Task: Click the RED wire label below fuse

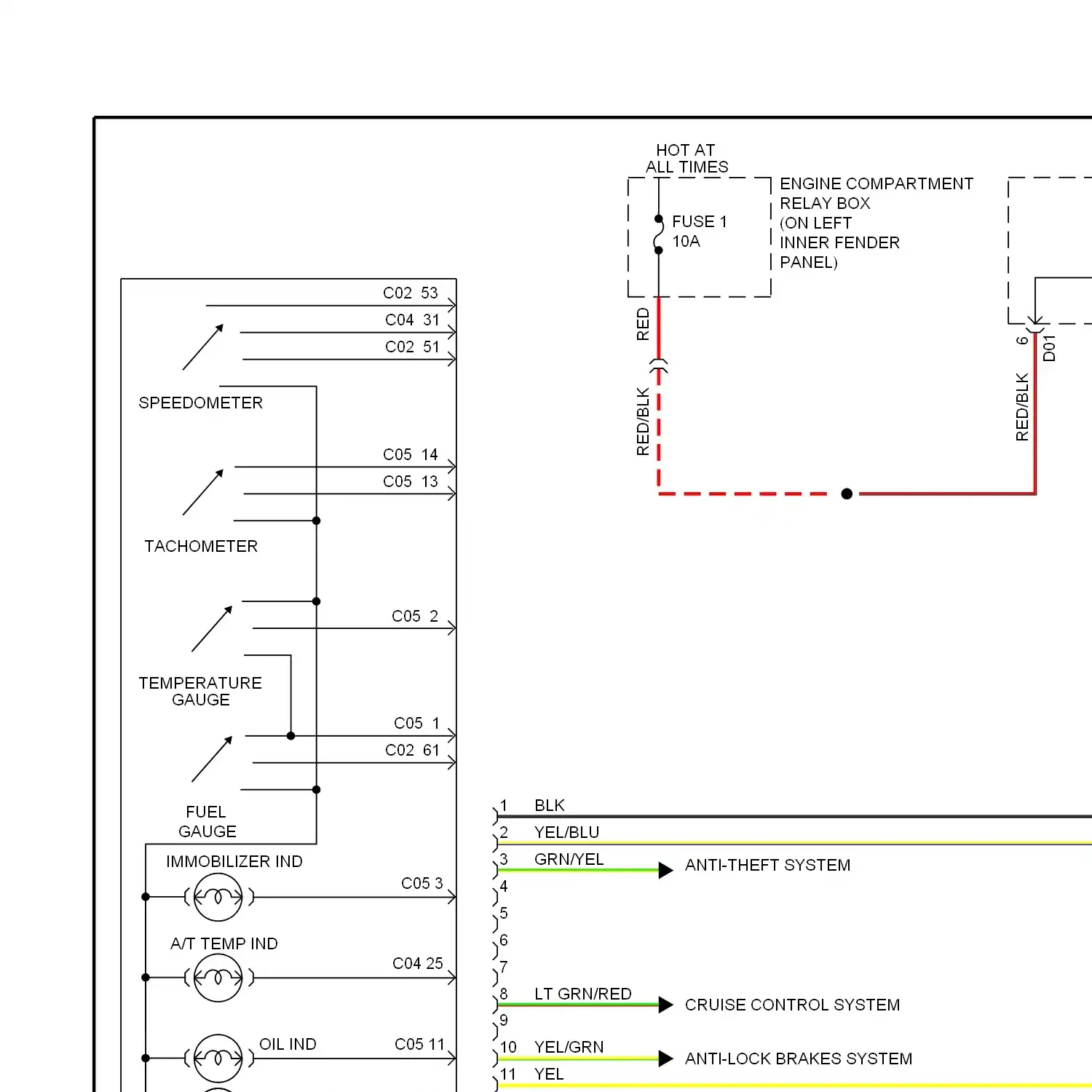Action: (x=643, y=324)
